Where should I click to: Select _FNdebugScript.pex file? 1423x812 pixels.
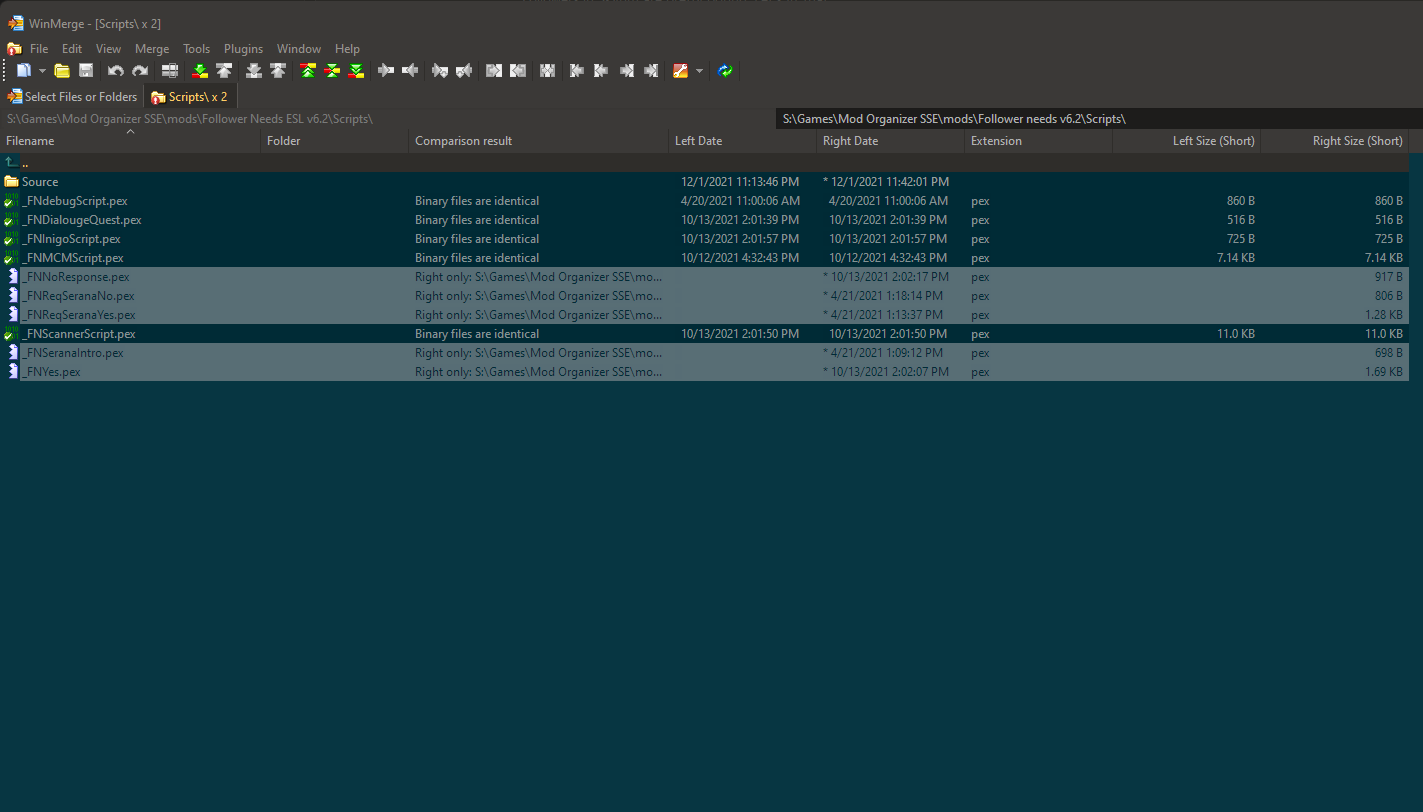coord(704,201)
